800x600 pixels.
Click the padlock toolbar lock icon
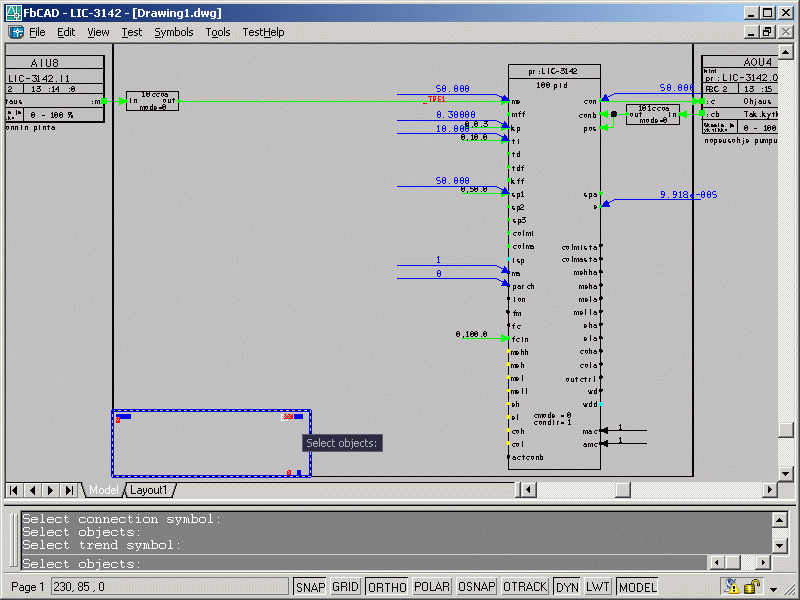coord(751,587)
